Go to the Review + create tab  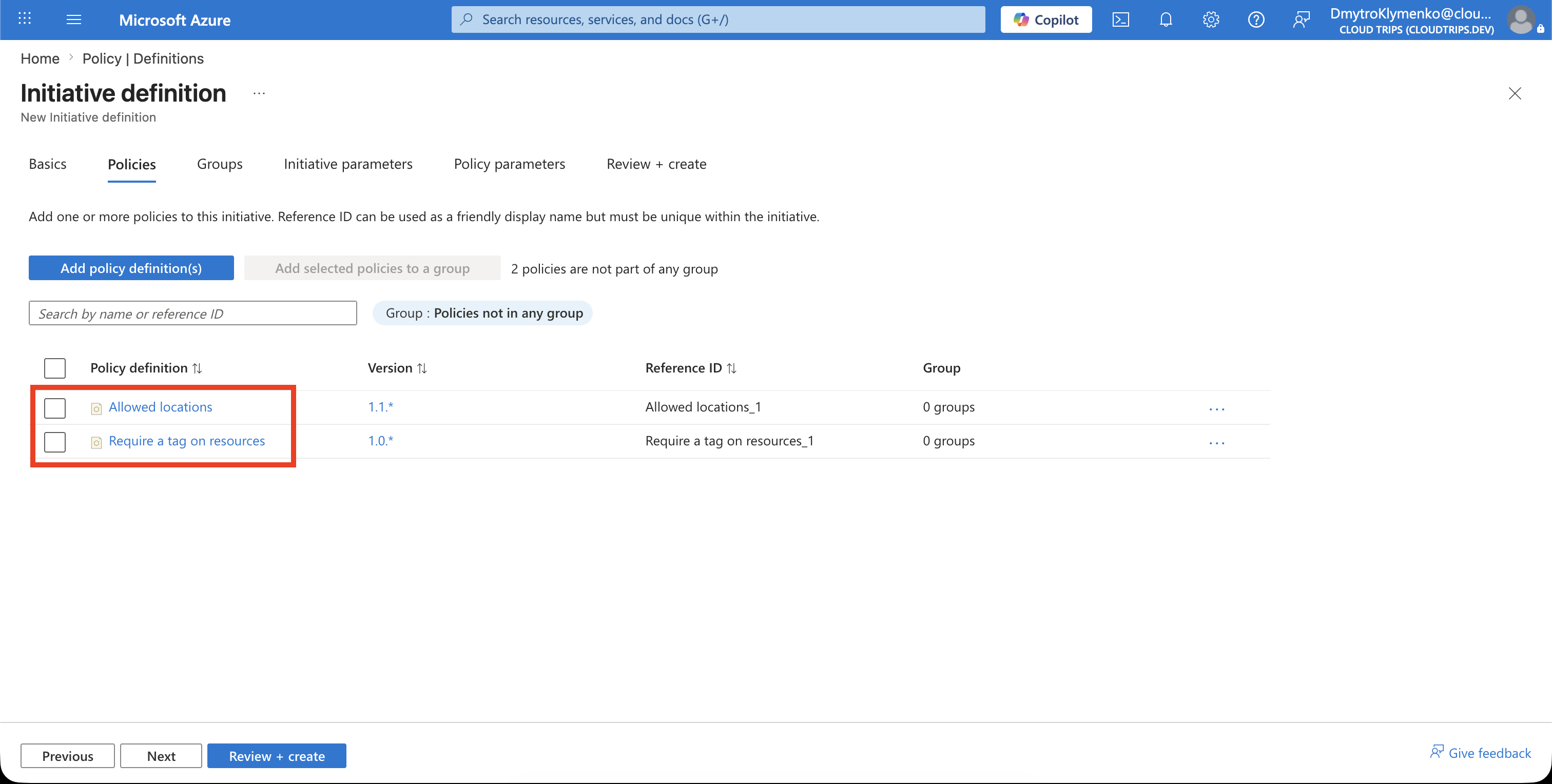pos(656,164)
